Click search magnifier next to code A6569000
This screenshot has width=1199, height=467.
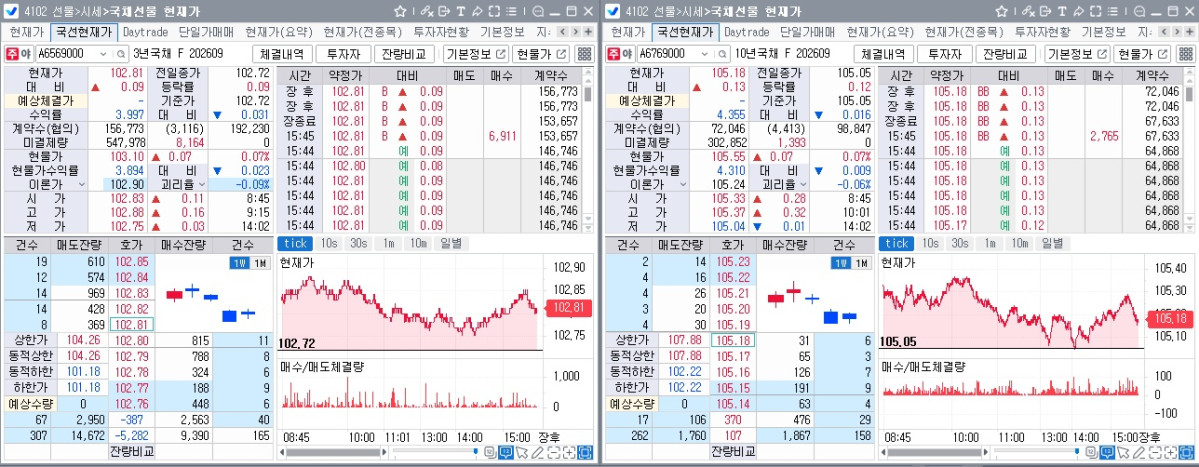[121, 54]
